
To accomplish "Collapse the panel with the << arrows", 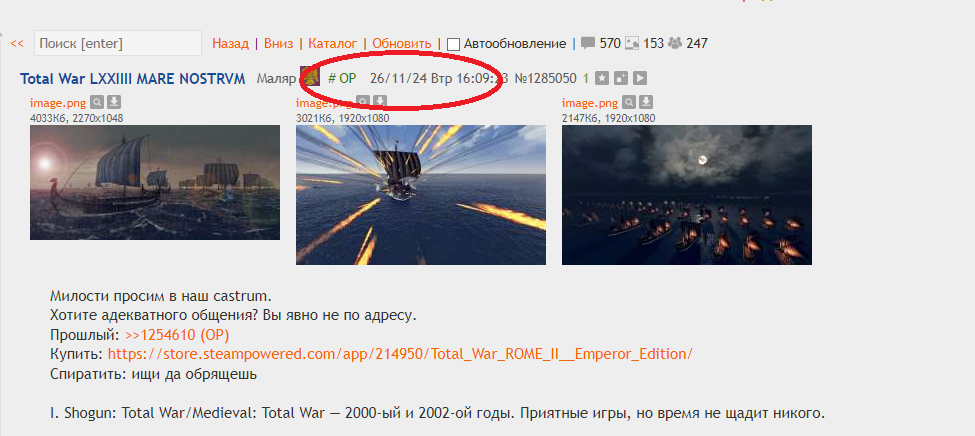I will 17,44.
